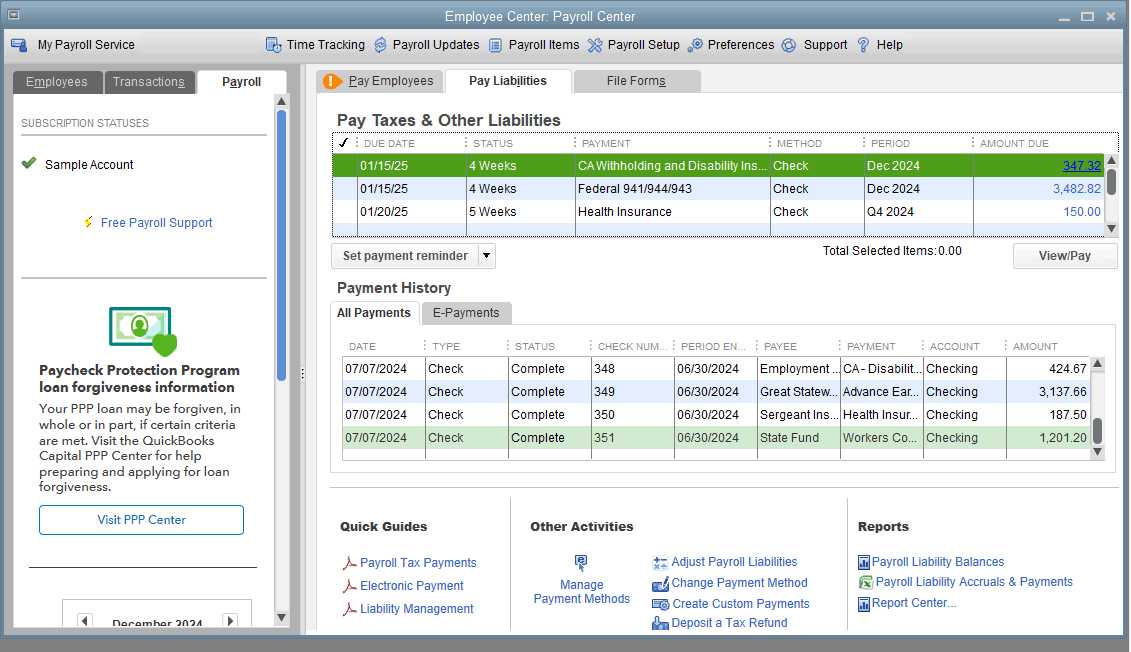Click Payment History scroll up arrow
The image size is (1131, 652).
[1098, 364]
